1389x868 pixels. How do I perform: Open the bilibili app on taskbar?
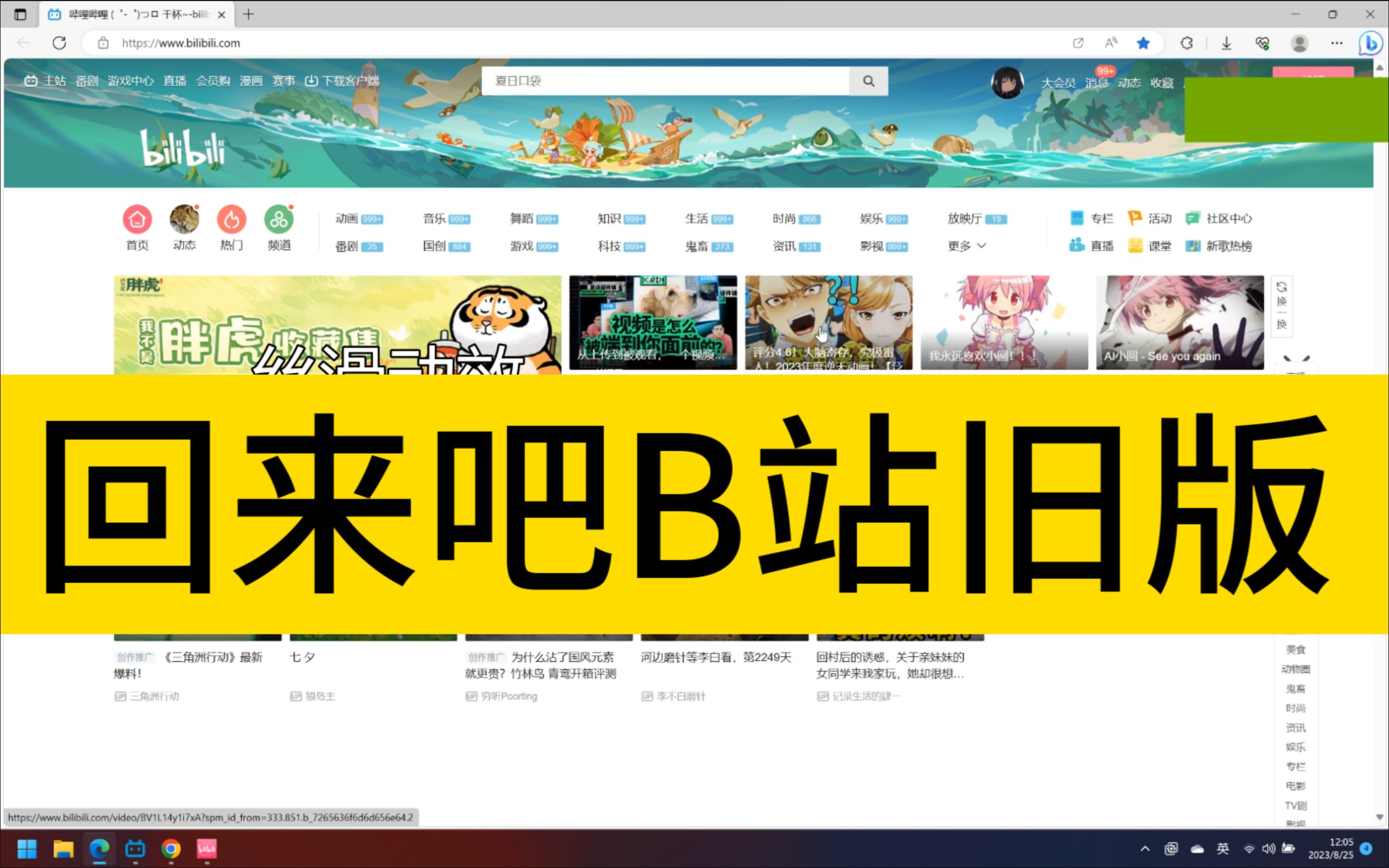coord(135,848)
